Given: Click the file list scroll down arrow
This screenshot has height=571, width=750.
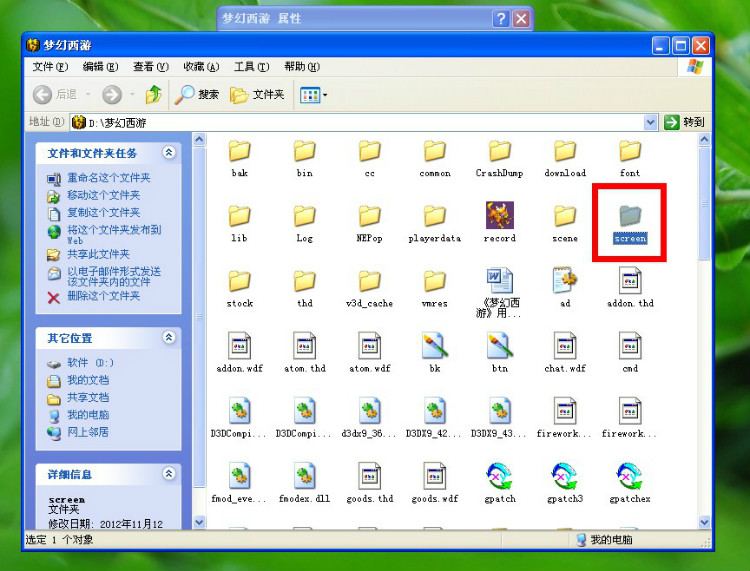Looking at the screenshot, I should click(x=704, y=522).
